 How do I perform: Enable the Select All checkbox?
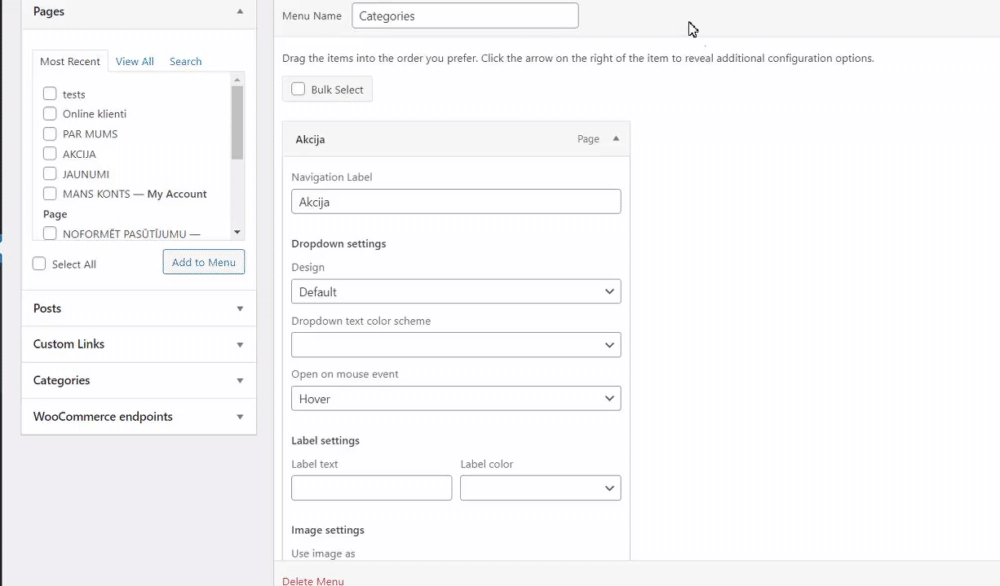coord(39,264)
